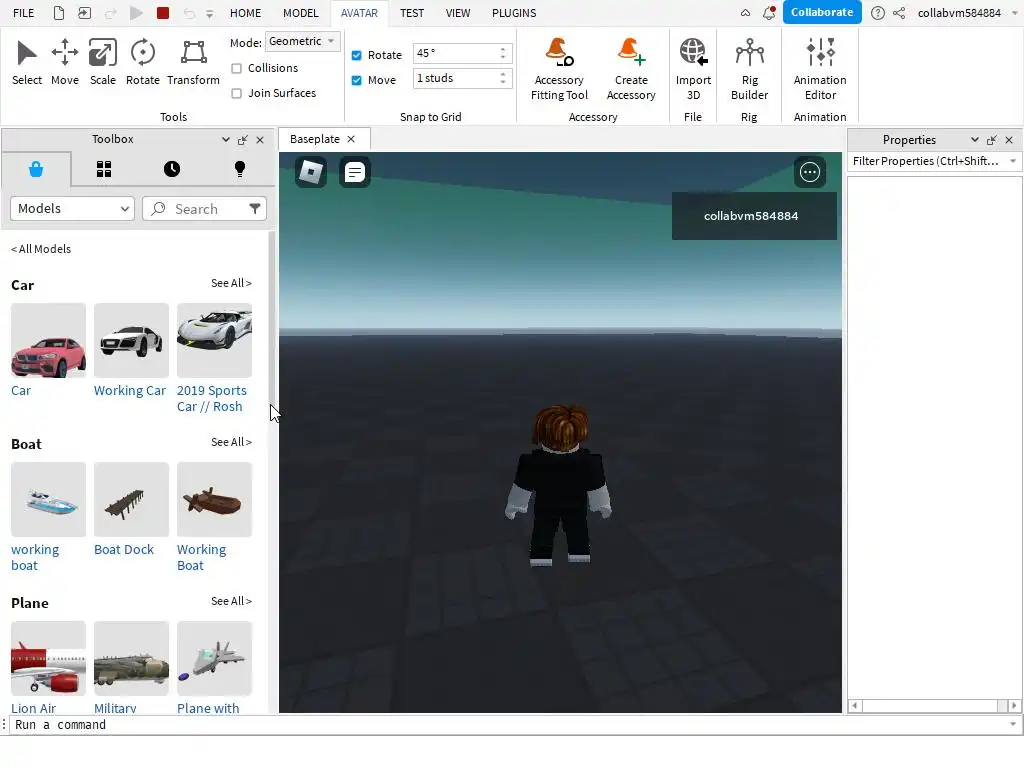
Task: Choose the Transform tool
Action: [193, 63]
